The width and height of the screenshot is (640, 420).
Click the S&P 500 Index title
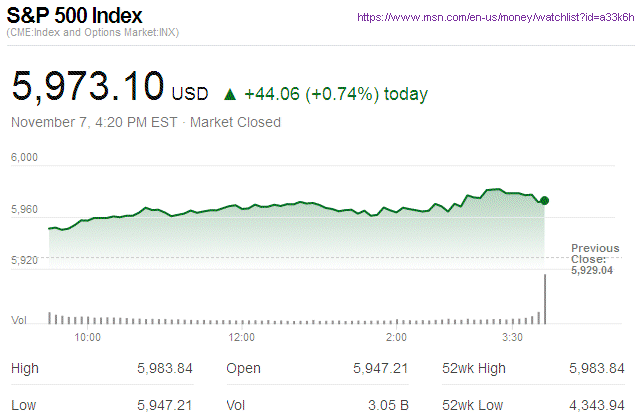point(76,16)
